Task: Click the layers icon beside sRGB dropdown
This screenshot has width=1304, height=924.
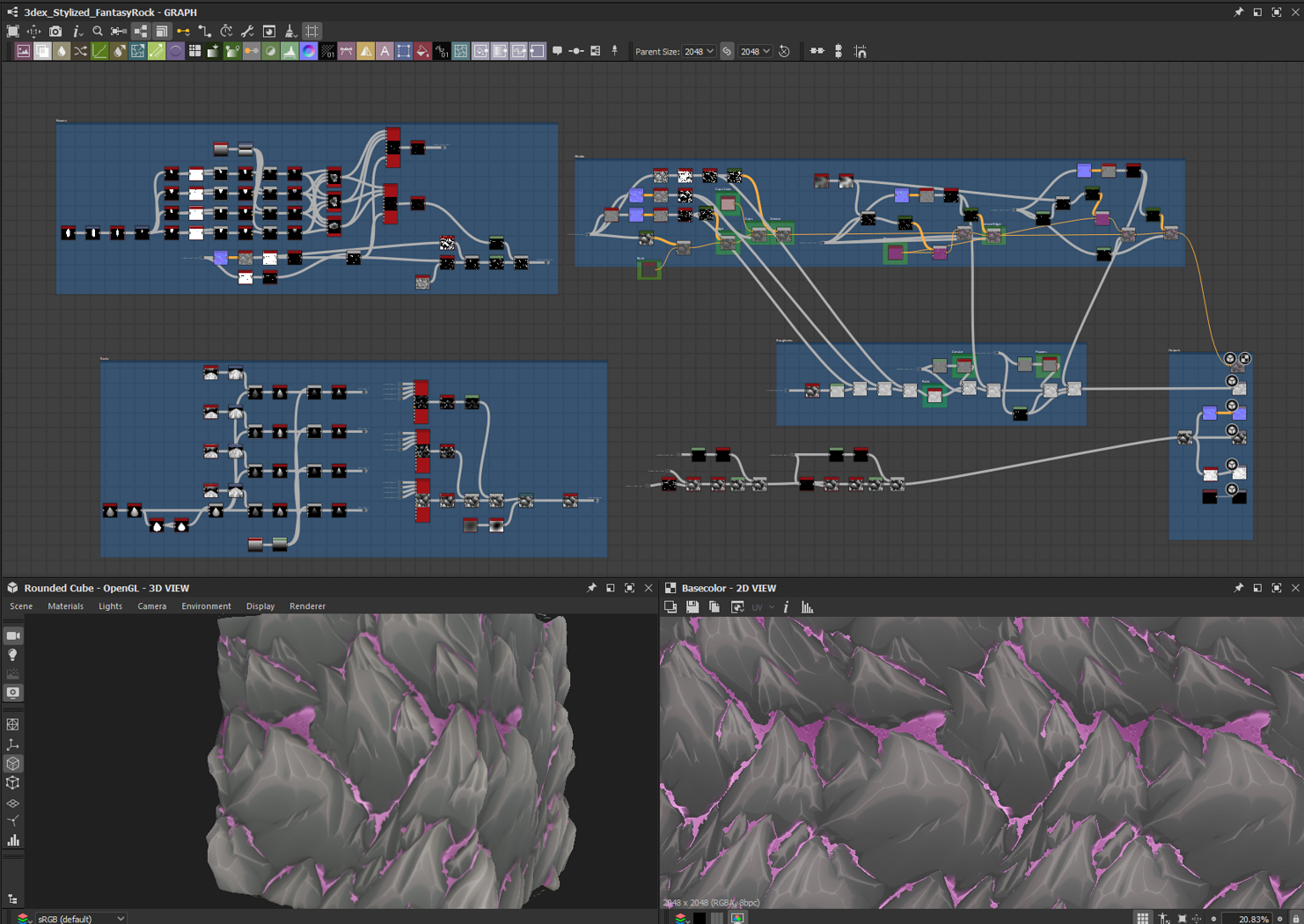Action: 23,918
